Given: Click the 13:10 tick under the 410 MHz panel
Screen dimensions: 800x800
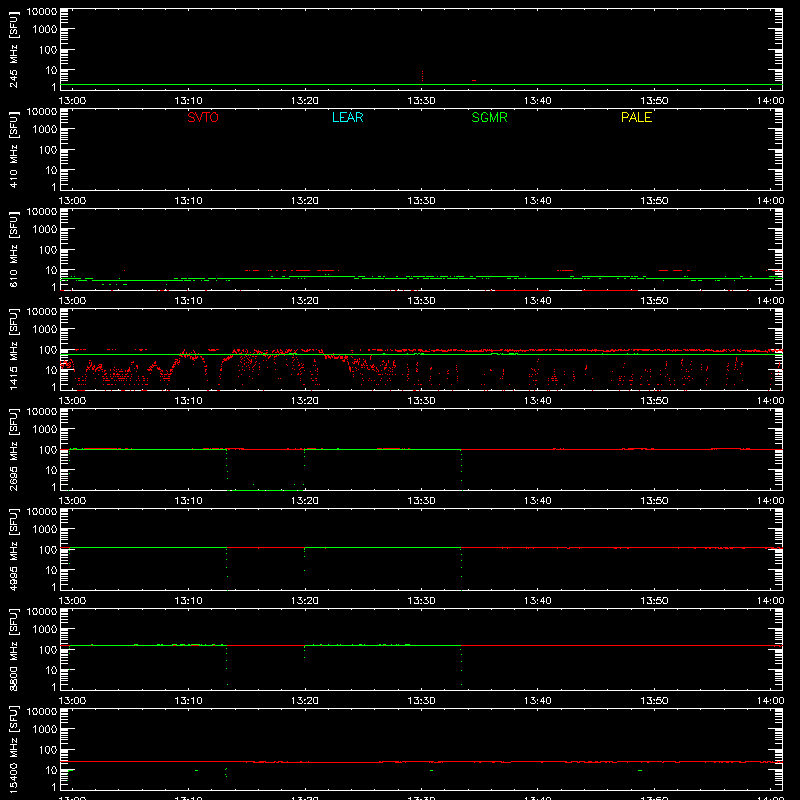Looking at the screenshot, I should [x=188, y=201].
